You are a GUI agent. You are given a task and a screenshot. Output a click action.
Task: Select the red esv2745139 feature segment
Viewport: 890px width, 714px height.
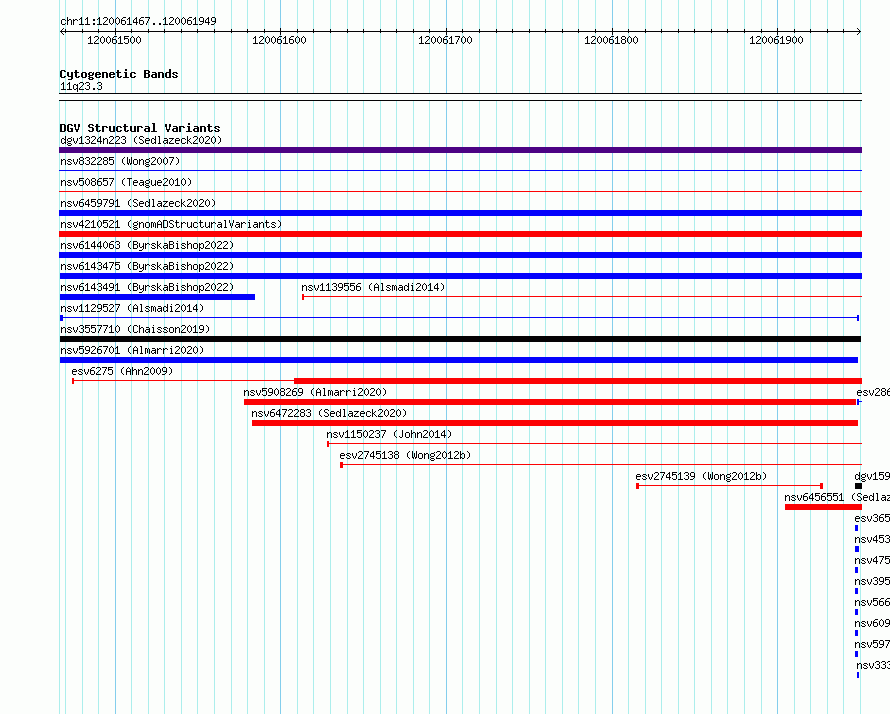pyautogui.click(x=729, y=486)
